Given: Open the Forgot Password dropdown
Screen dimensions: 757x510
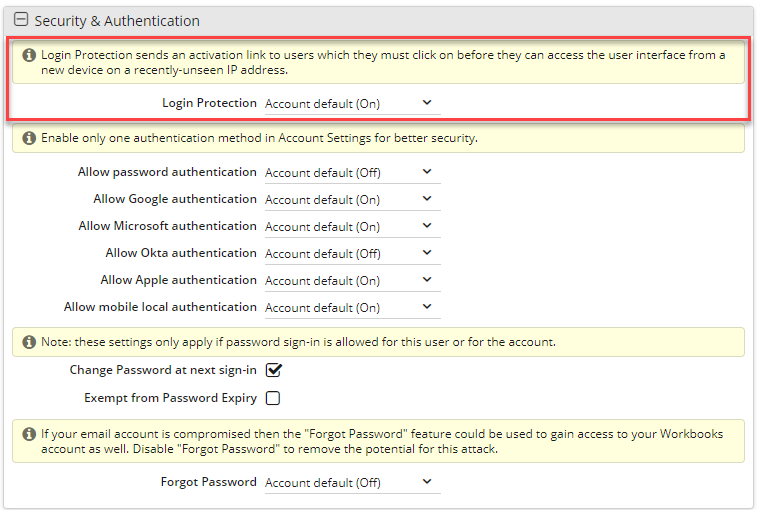Looking at the screenshot, I should tap(352, 482).
